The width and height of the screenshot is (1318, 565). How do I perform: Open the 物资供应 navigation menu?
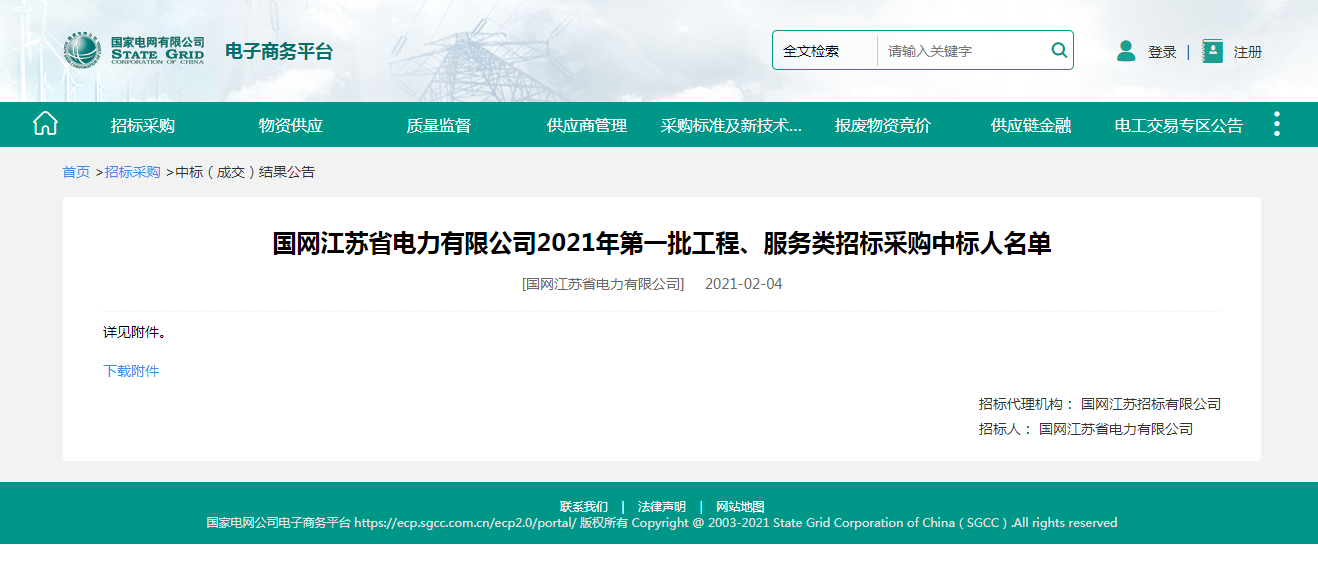tap(291, 126)
